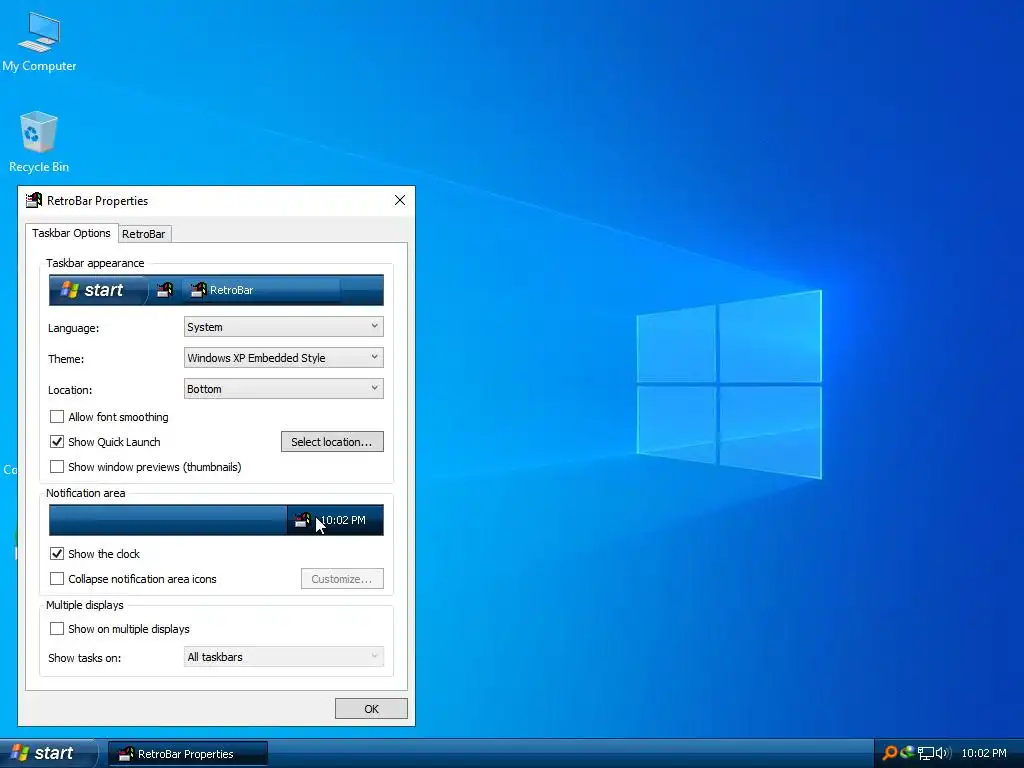Open the My Computer desktop icon
Image resolution: width=1024 pixels, height=768 pixels.
(39, 42)
